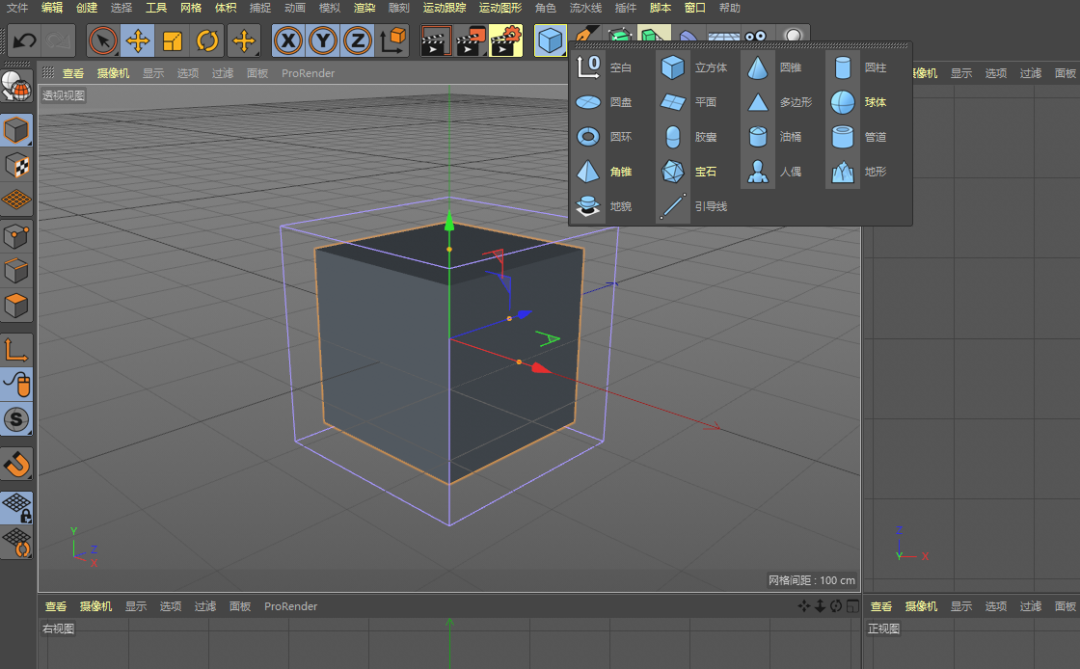
Task: Add a 人偶 figure primitive
Action: (x=773, y=172)
